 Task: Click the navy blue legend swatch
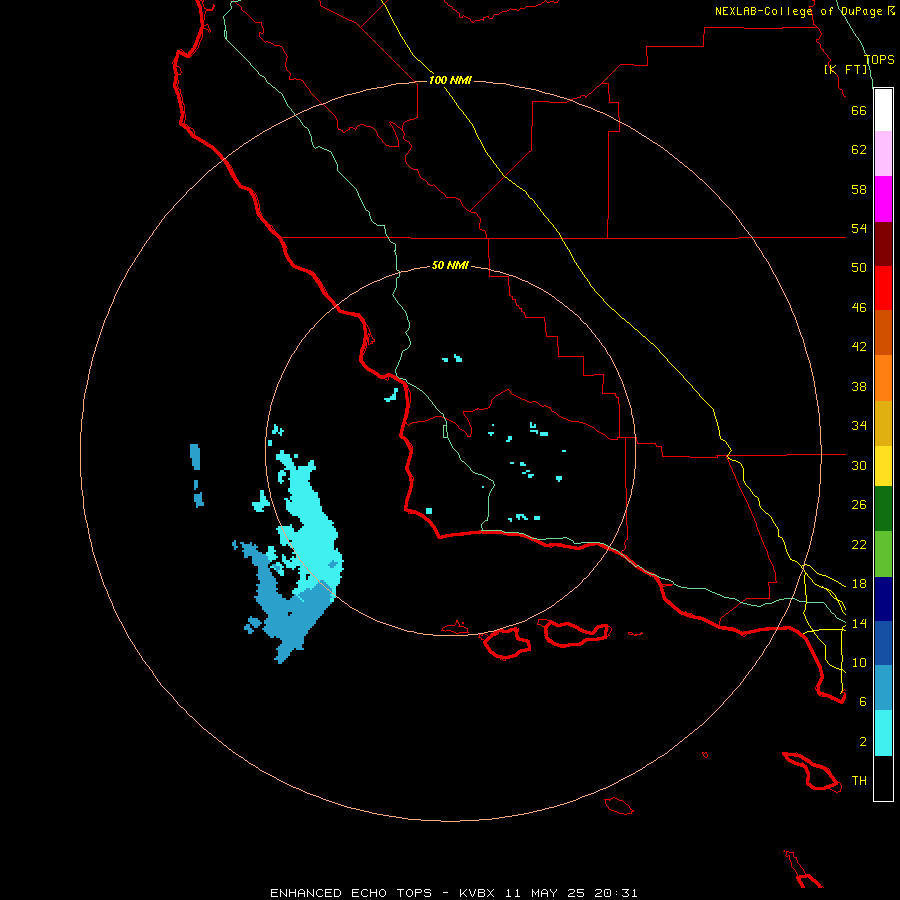coord(883,599)
